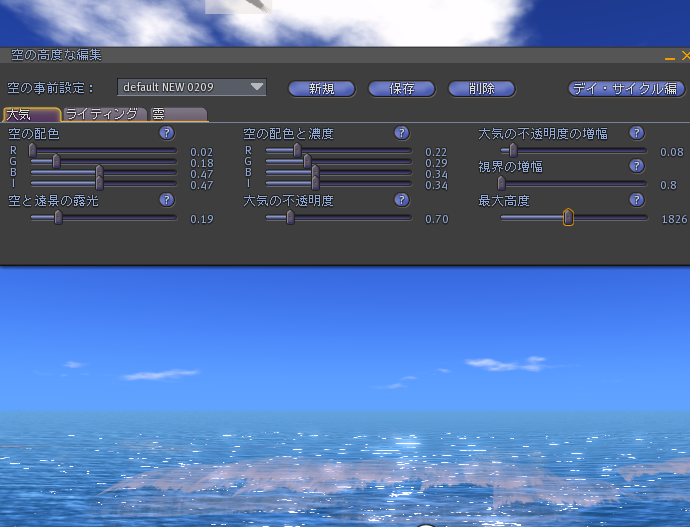Open help for 大気の不透明度
Image resolution: width=690 pixels, height=527 pixels.
pos(401,200)
